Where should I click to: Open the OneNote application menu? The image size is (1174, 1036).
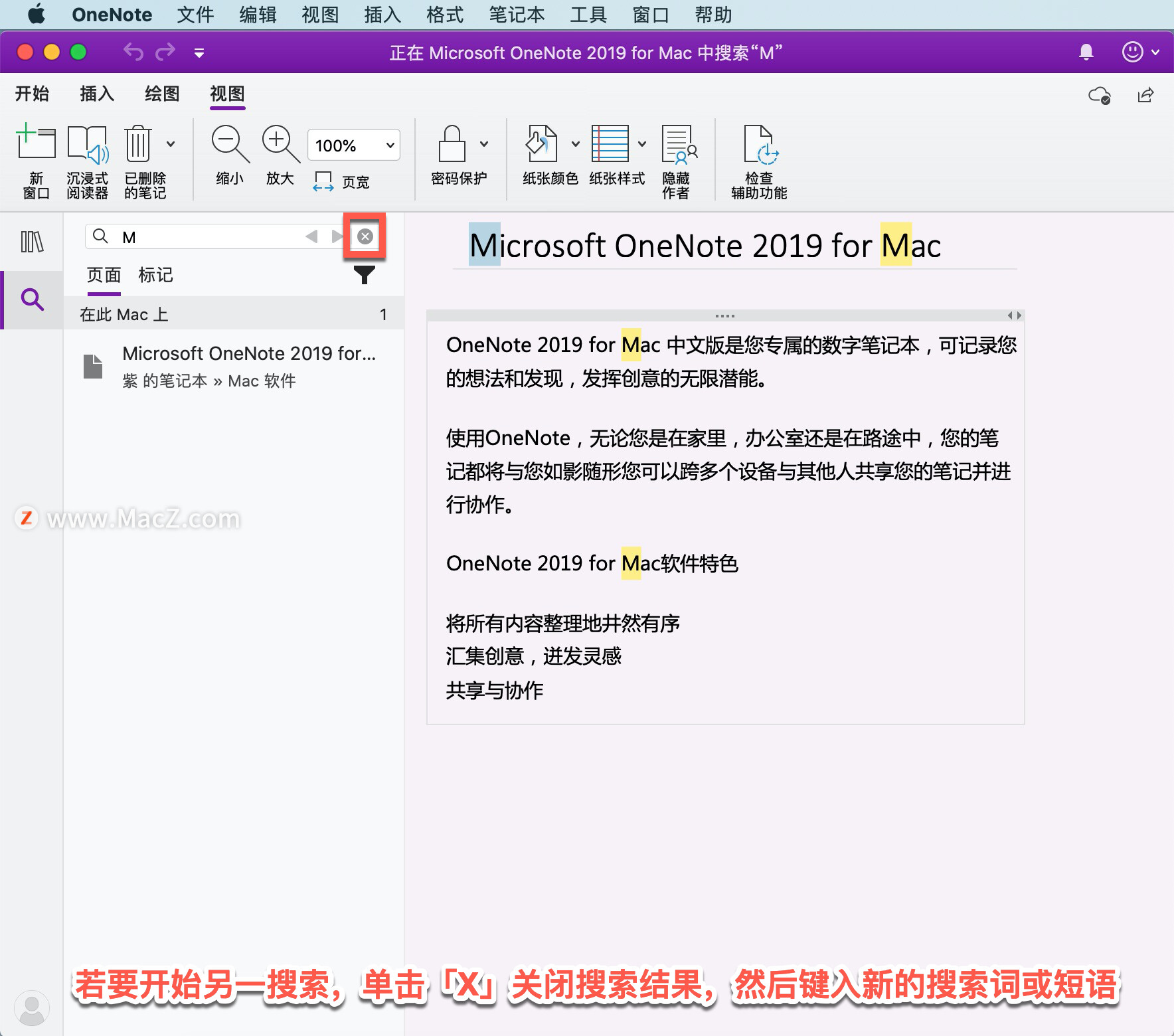tap(112, 15)
